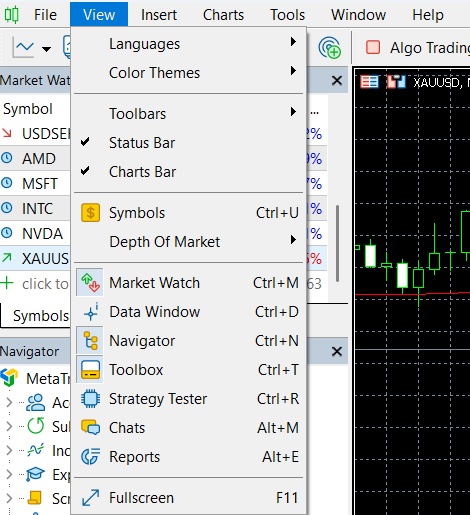Viewport: 470px width, 515px height.
Task: Click line chart type toolbar icon
Action: click(x=24, y=47)
